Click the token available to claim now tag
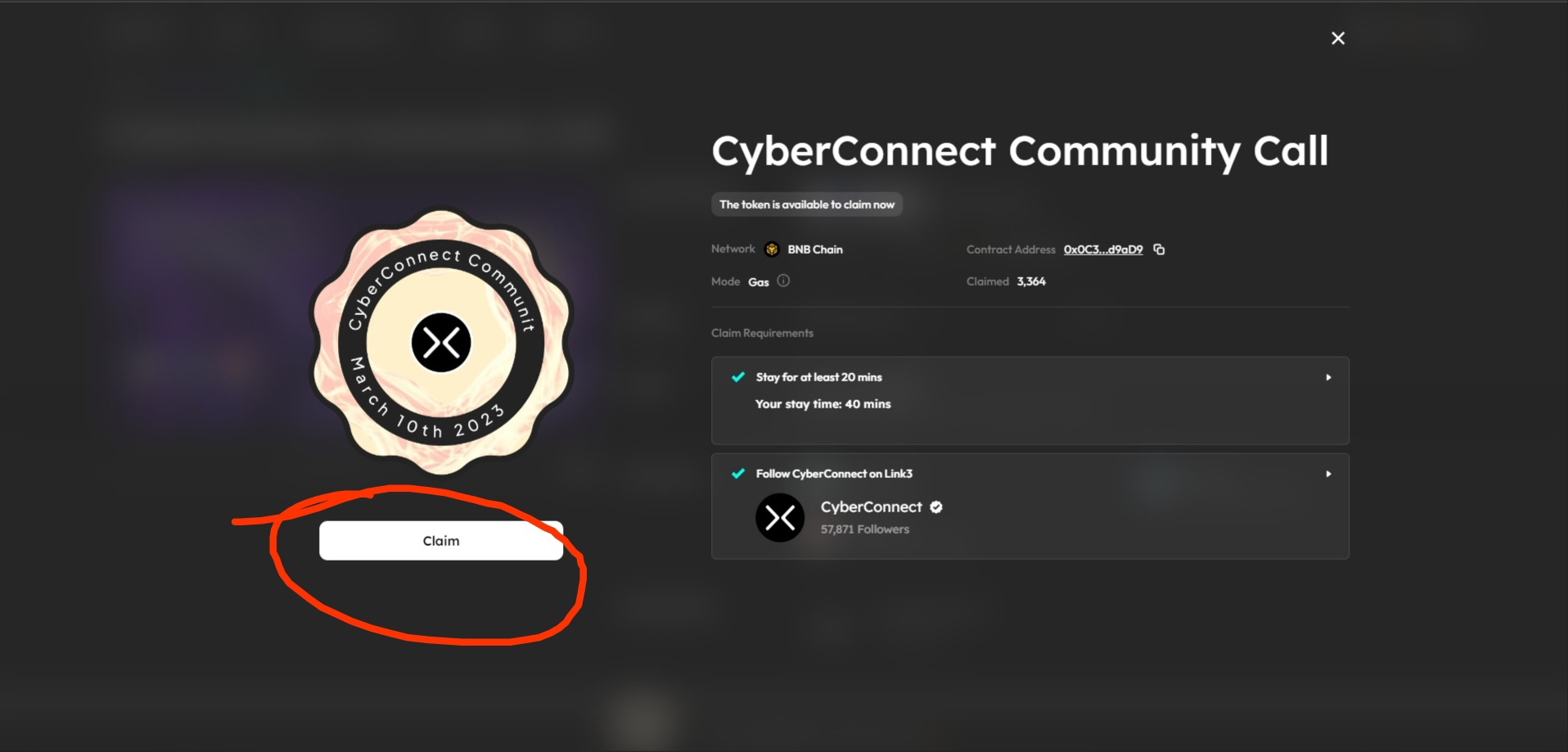1568x752 pixels. coord(807,205)
